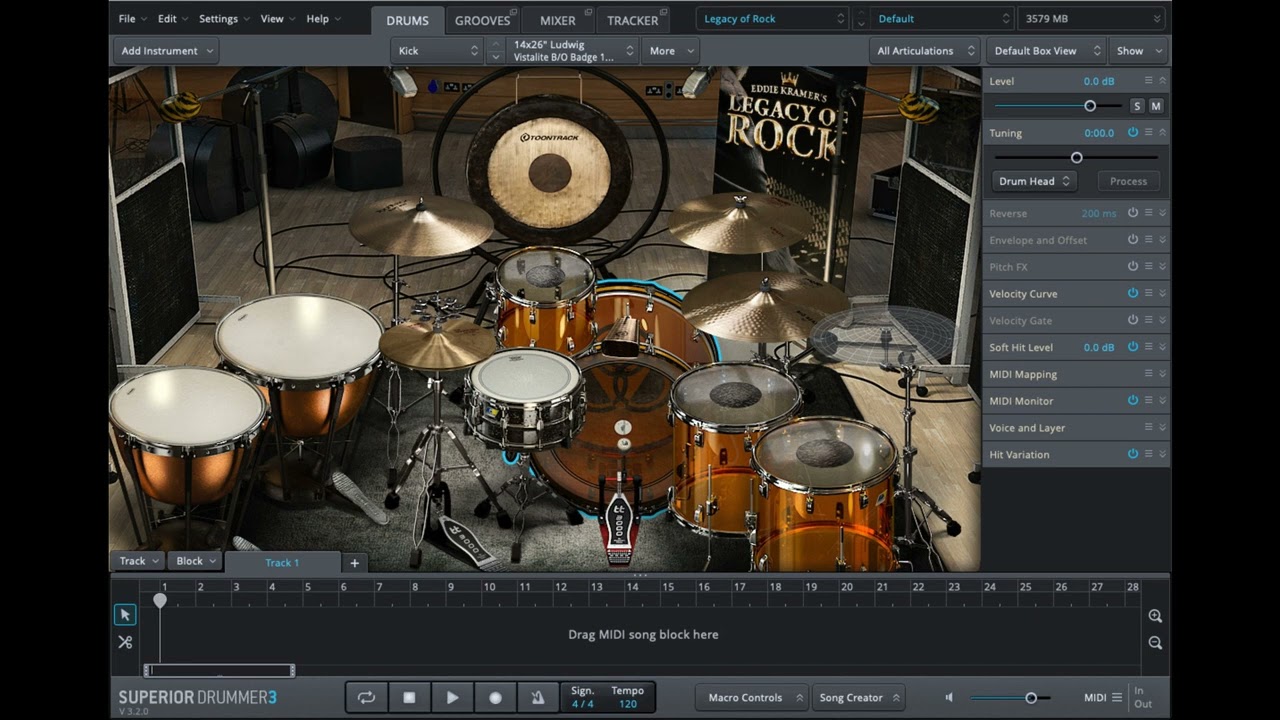Toggle the Velocity Curve power button
1280x720 pixels.
point(1133,293)
